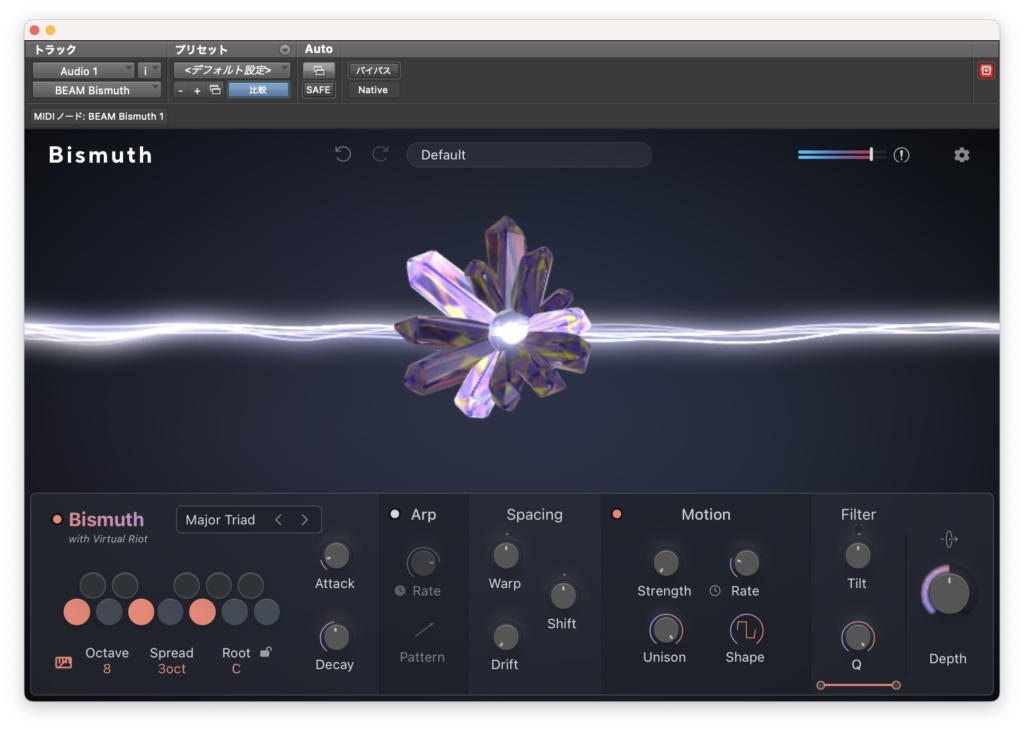
Task: Click the undo arrow icon
Action: click(x=343, y=154)
